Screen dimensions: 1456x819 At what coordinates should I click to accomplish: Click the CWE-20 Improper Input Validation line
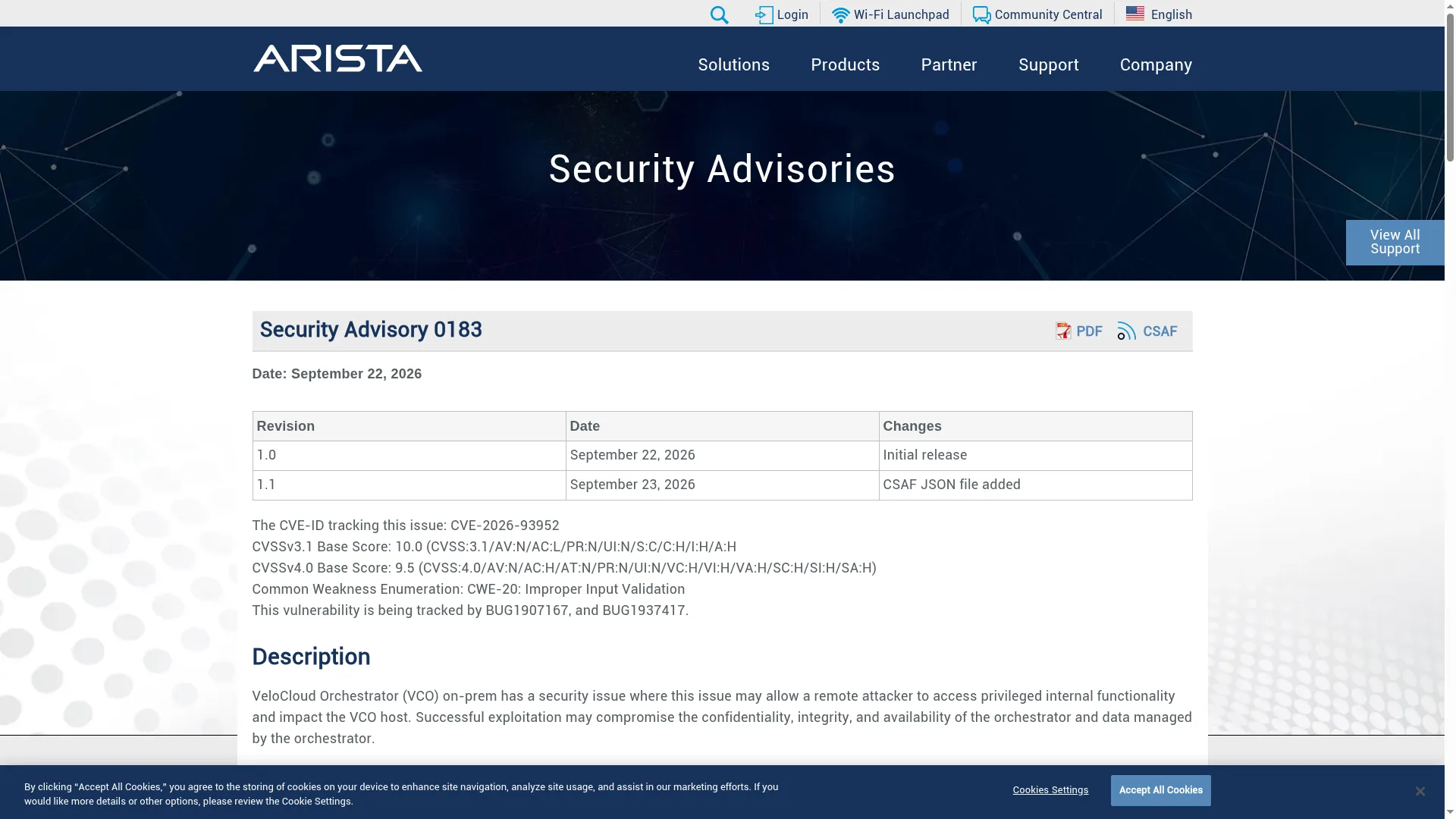468,589
